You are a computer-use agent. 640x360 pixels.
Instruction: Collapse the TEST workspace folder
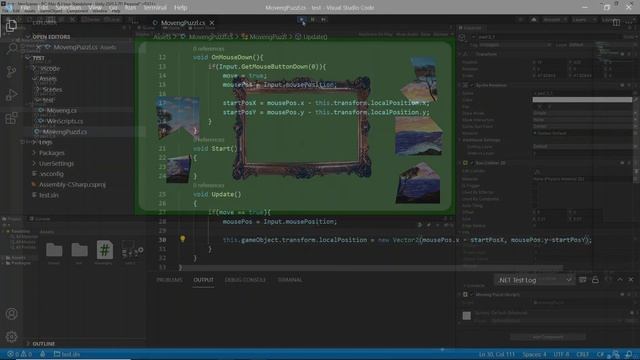[x=38, y=58]
